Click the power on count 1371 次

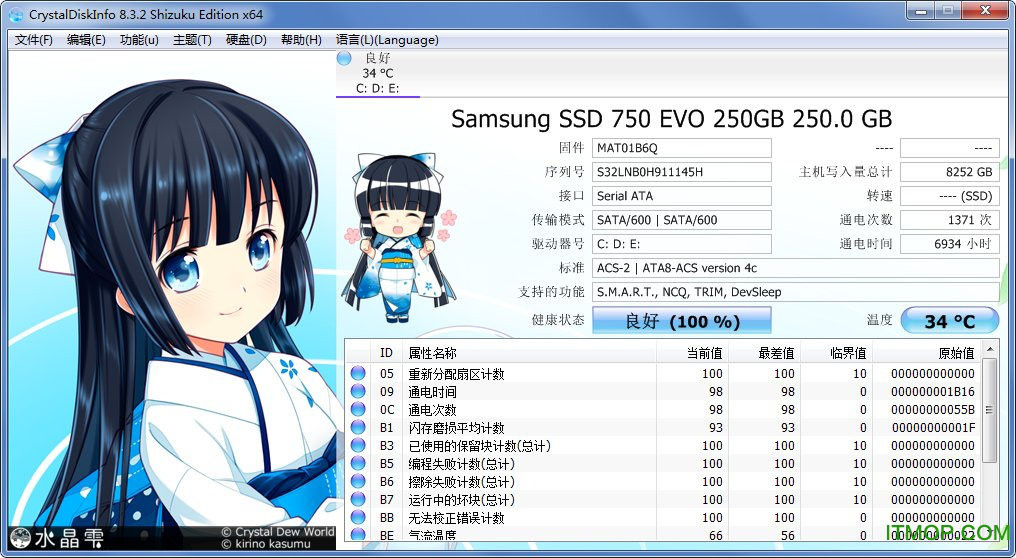click(x=950, y=220)
